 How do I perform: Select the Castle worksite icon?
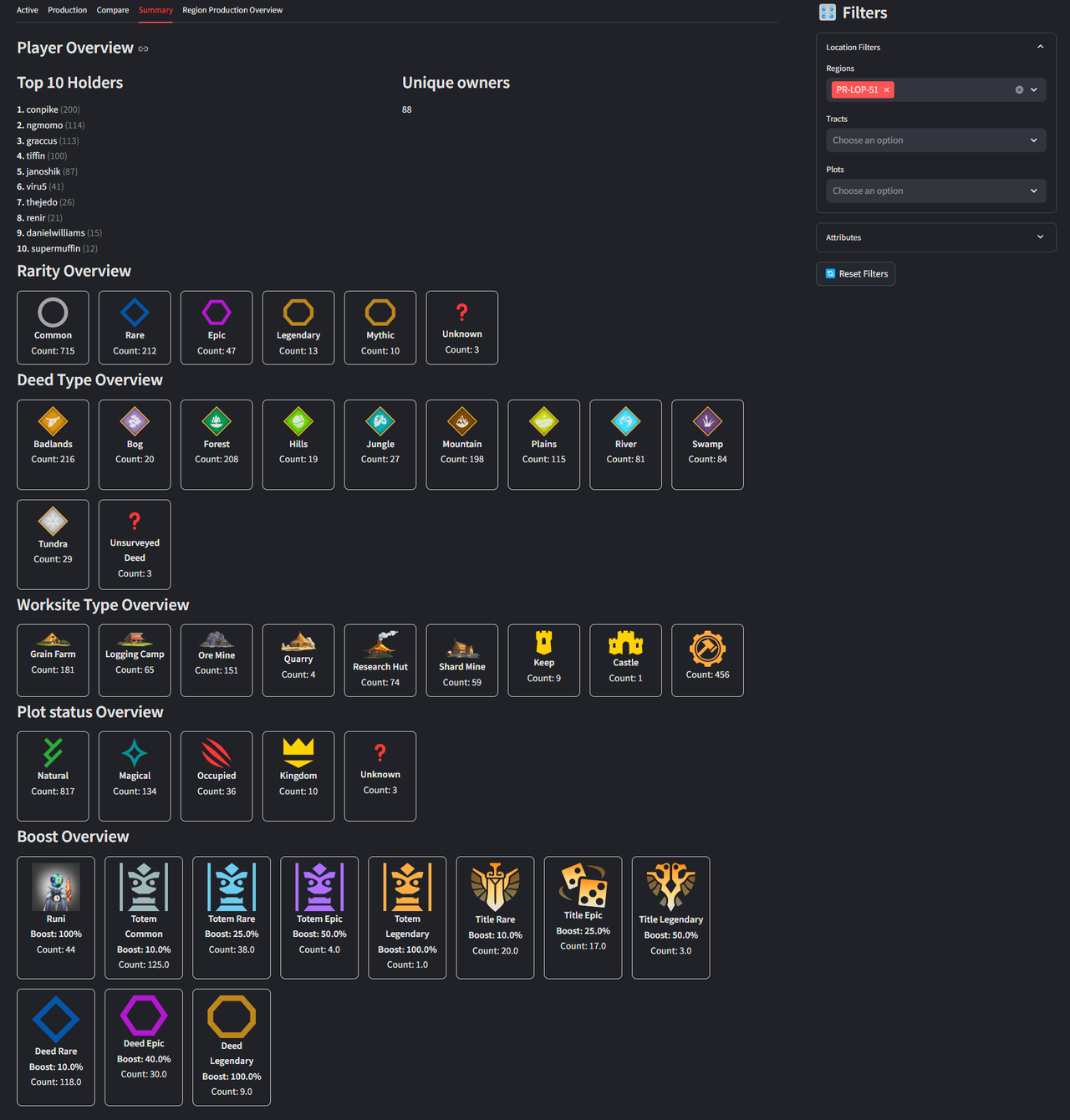(625, 643)
